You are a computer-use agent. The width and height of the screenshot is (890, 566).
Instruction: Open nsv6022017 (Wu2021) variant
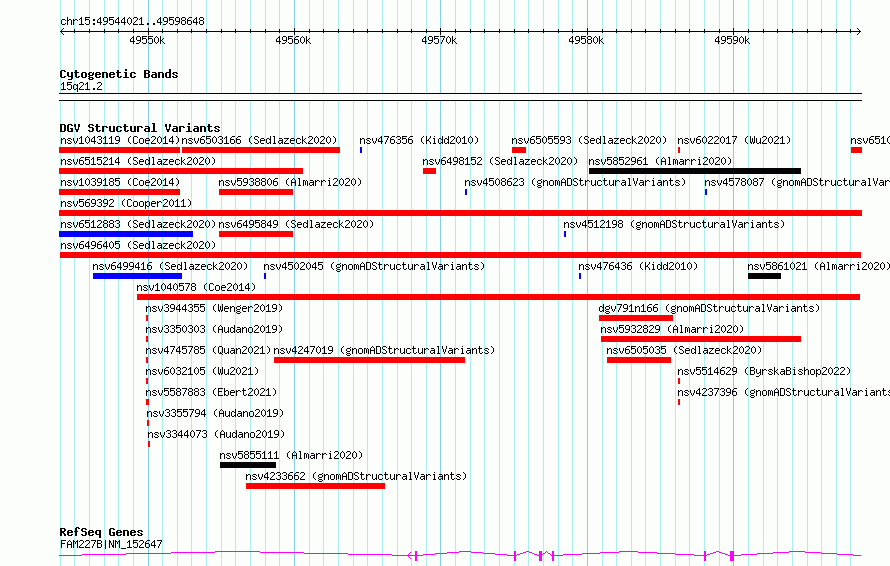tap(734, 140)
